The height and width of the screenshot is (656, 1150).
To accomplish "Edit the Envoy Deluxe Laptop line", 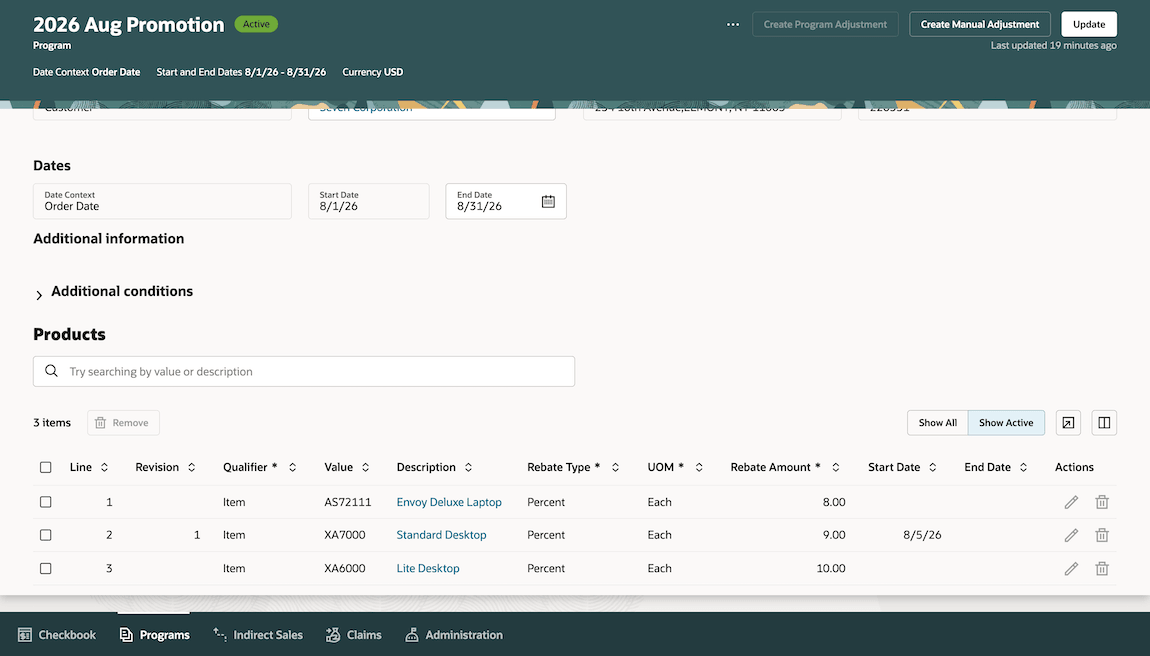I will click(x=1072, y=502).
